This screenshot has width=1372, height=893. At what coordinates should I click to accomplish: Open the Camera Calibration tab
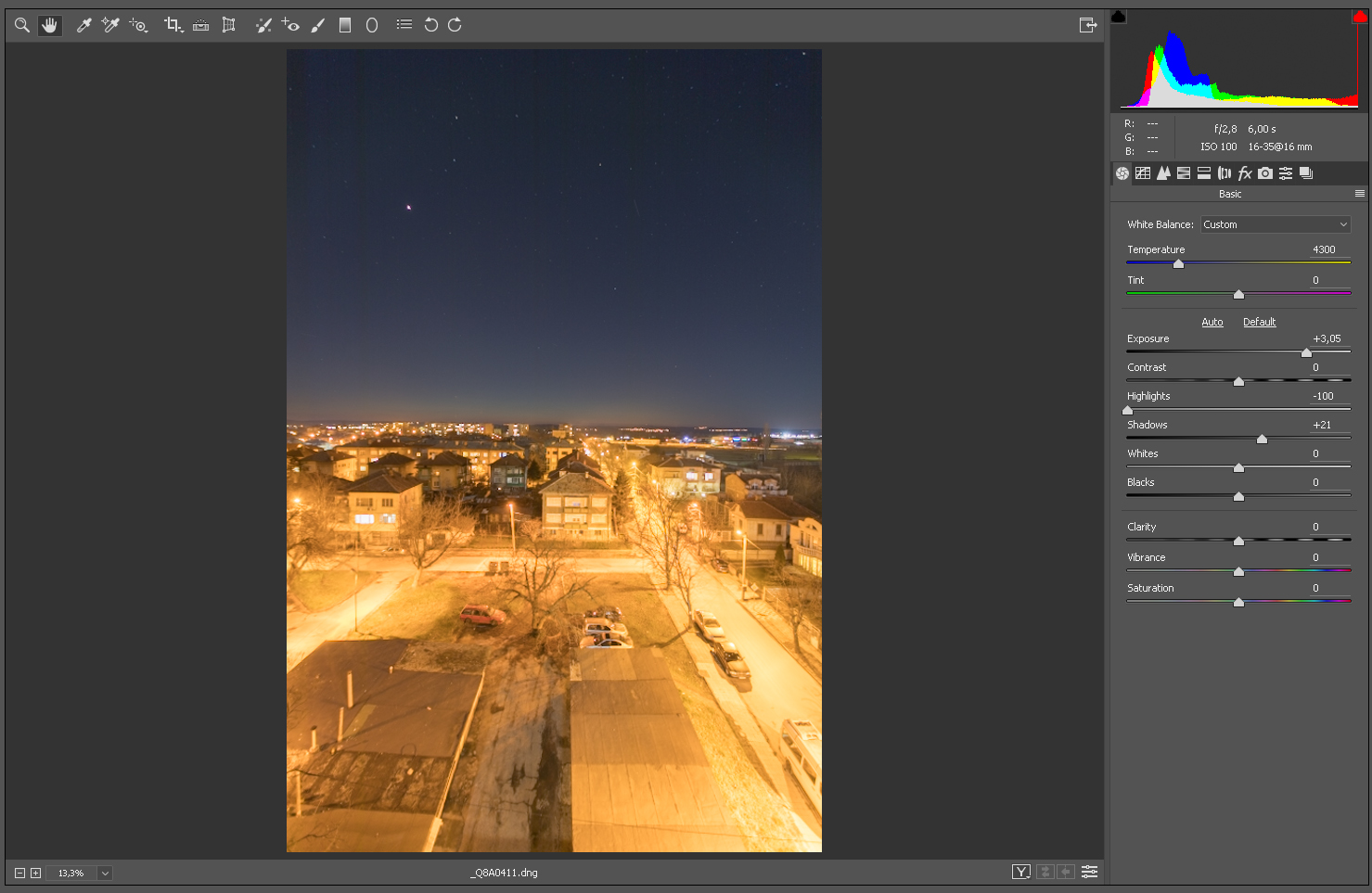click(x=1265, y=173)
